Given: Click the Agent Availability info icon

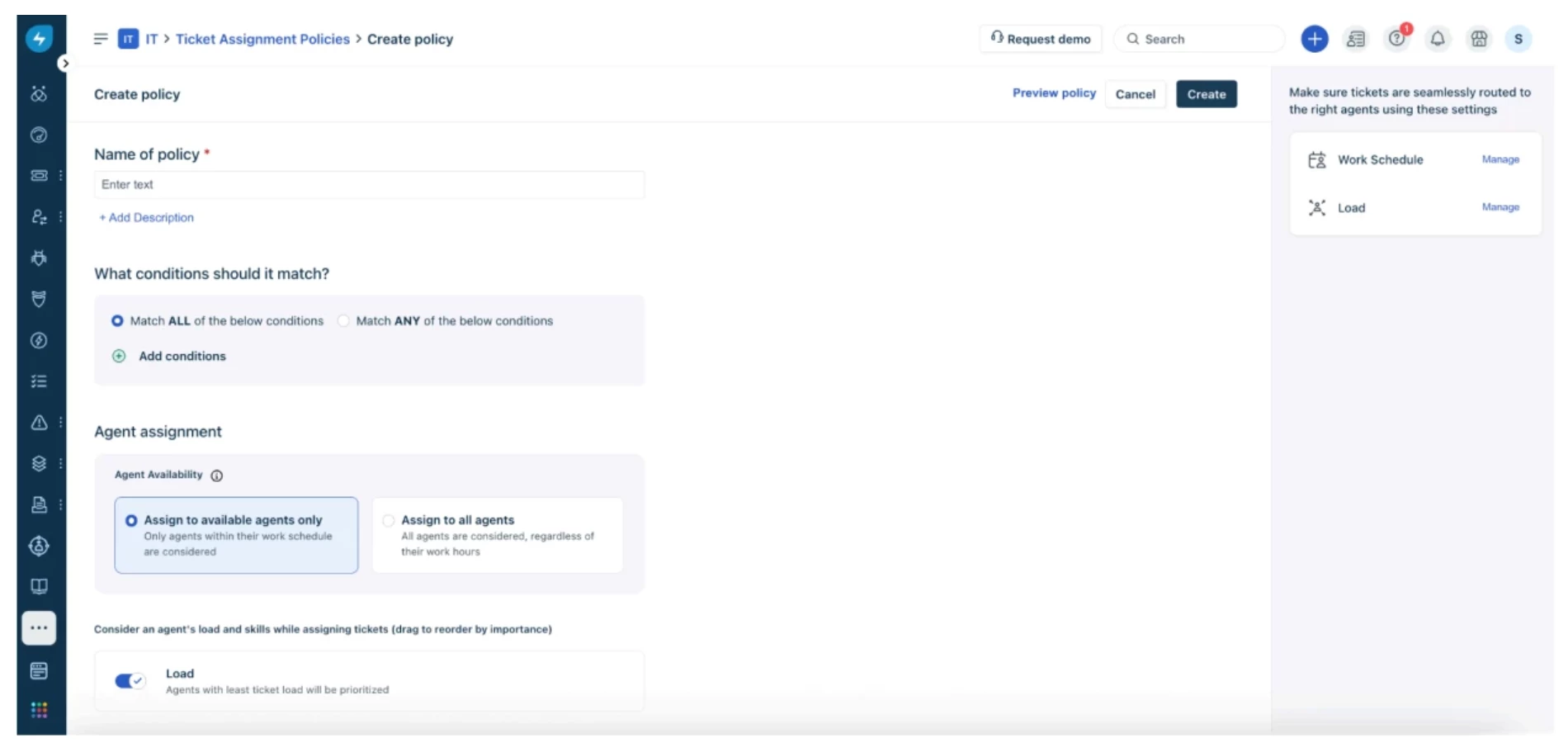Looking at the screenshot, I should pos(217,476).
